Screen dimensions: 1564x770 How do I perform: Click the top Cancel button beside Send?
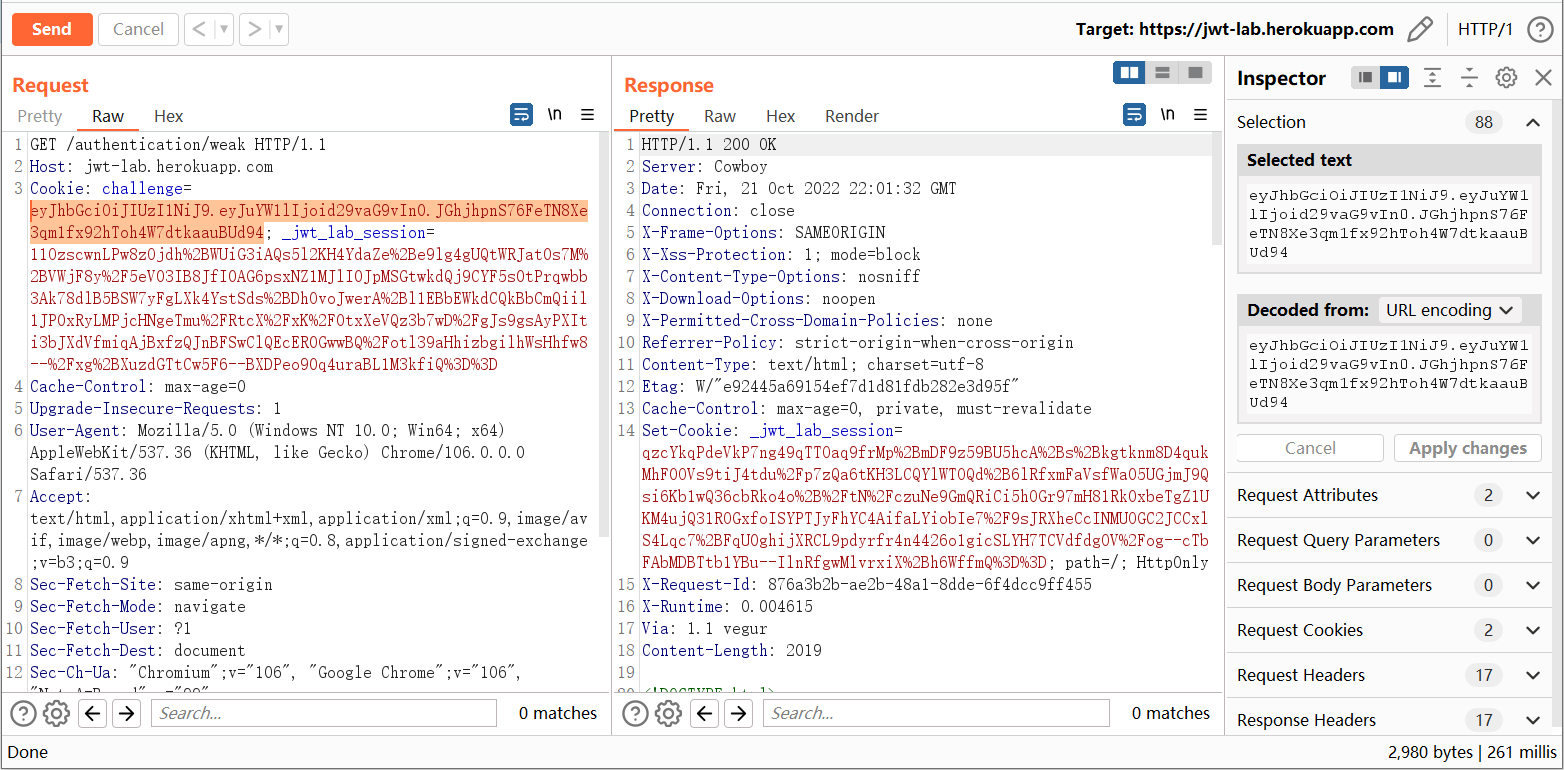point(138,29)
